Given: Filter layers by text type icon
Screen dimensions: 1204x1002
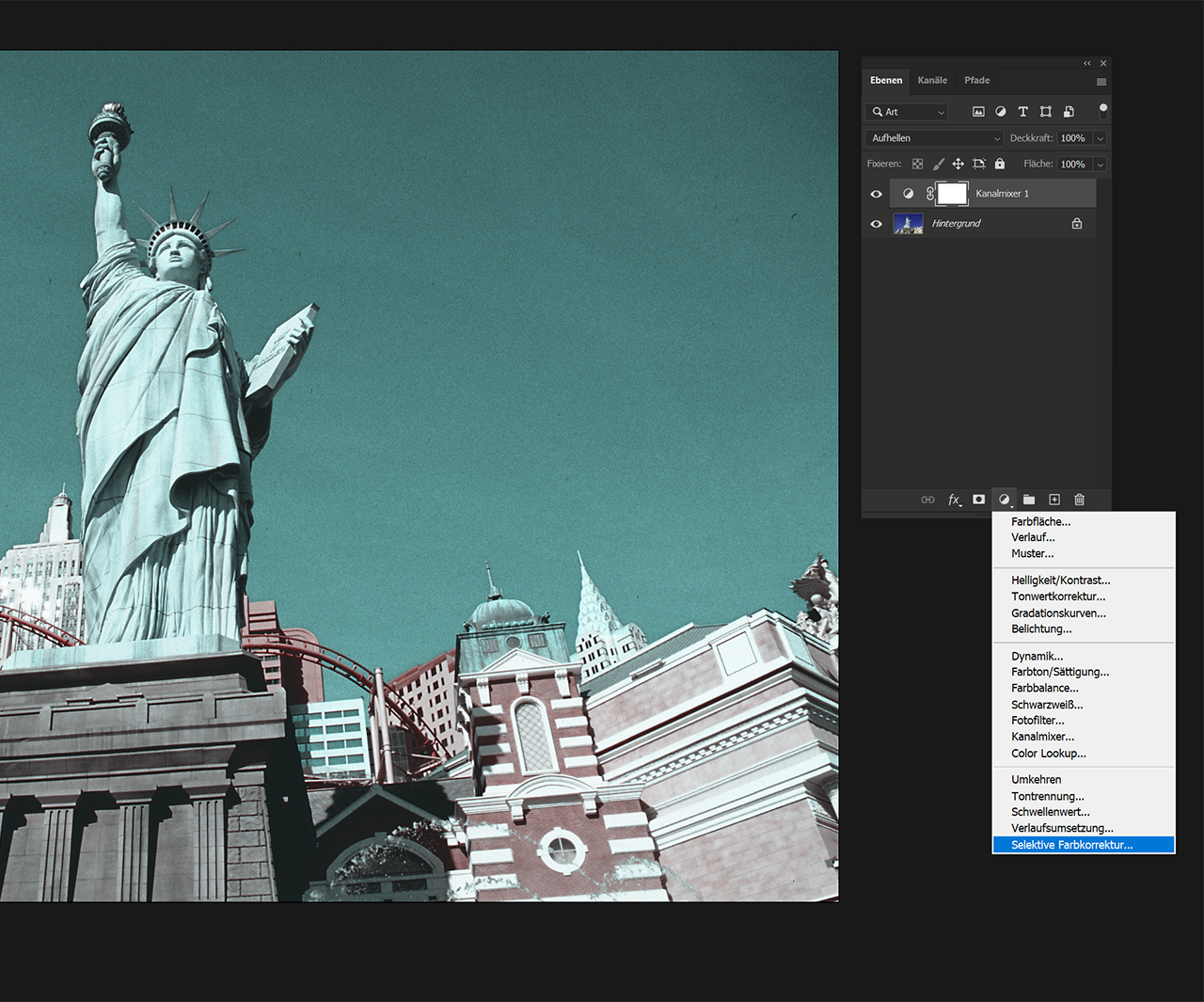Looking at the screenshot, I should point(1023,112).
